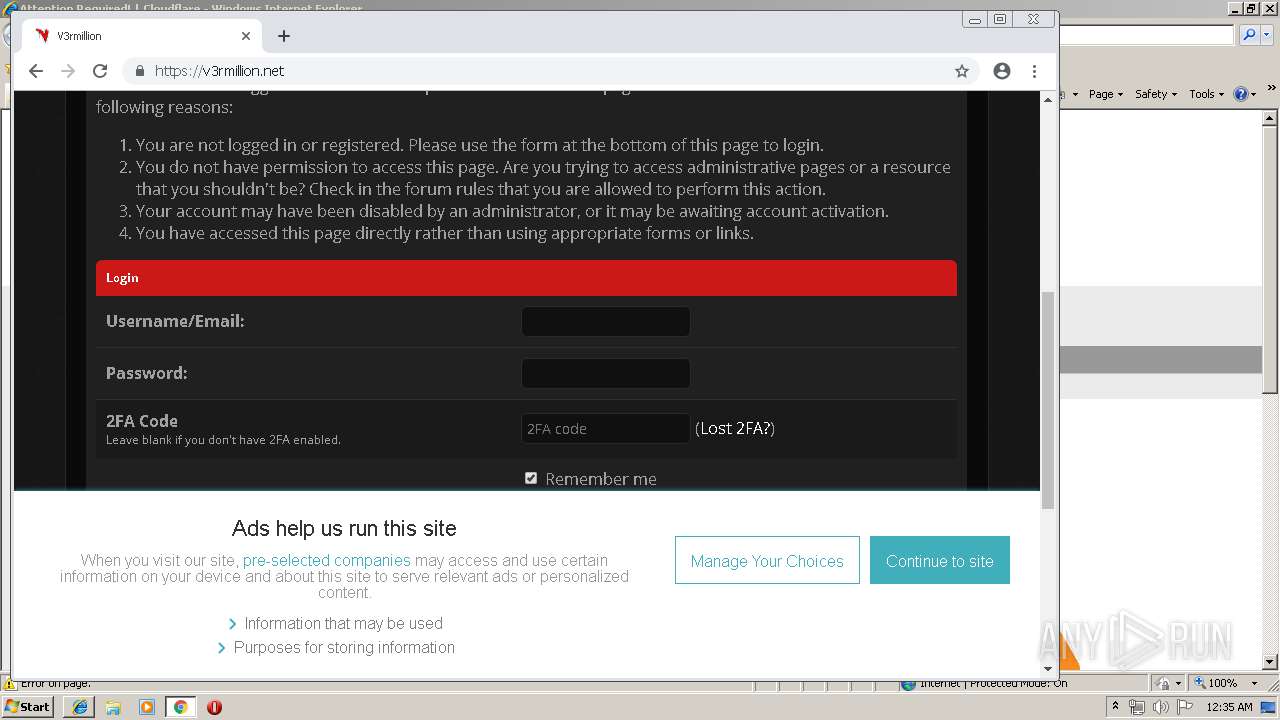Open the taskbar file explorer folder
The height and width of the screenshot is (720, 1280).
point(113,707)
